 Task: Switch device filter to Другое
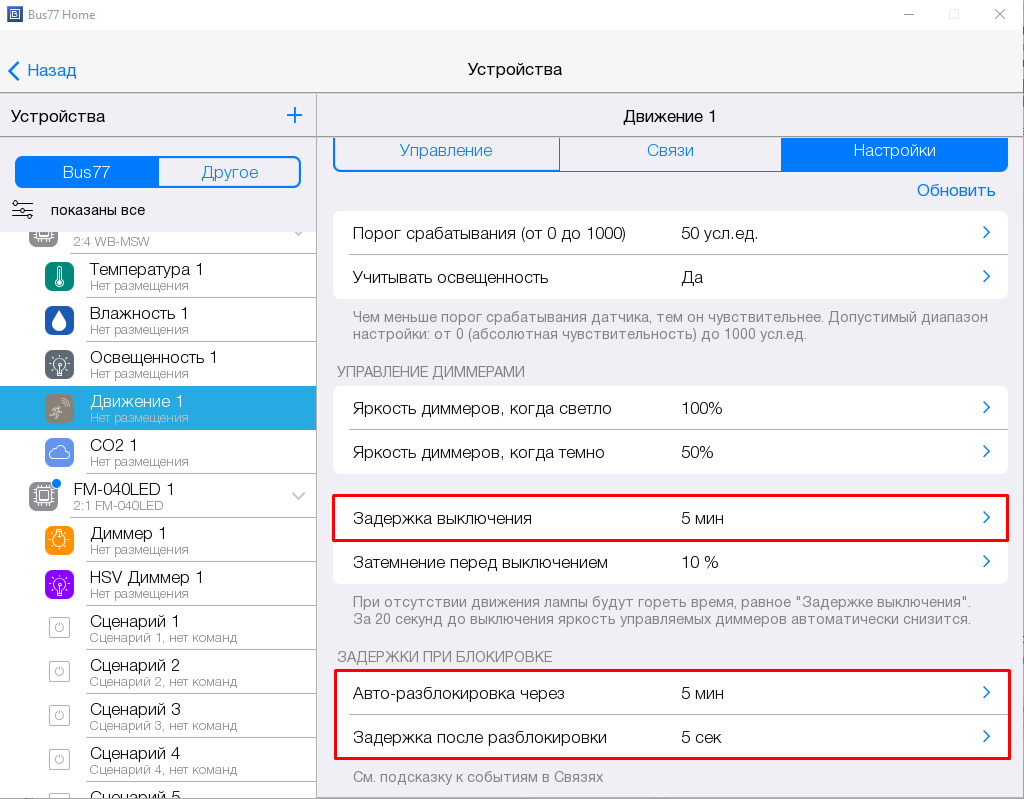click(229, 172)
